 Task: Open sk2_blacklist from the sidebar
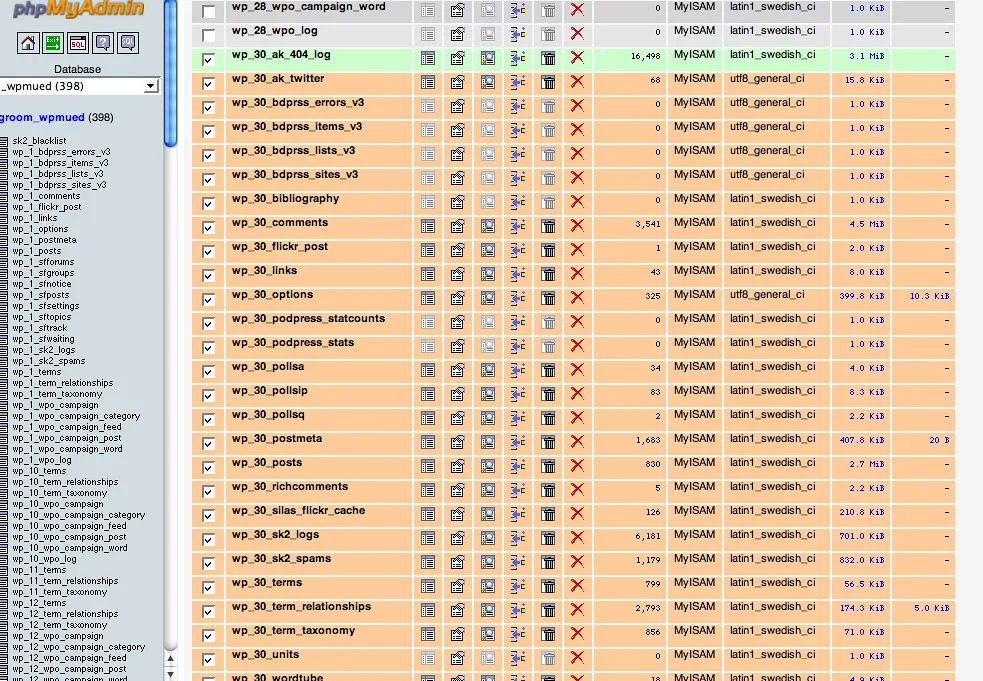[x=39, y=141]
